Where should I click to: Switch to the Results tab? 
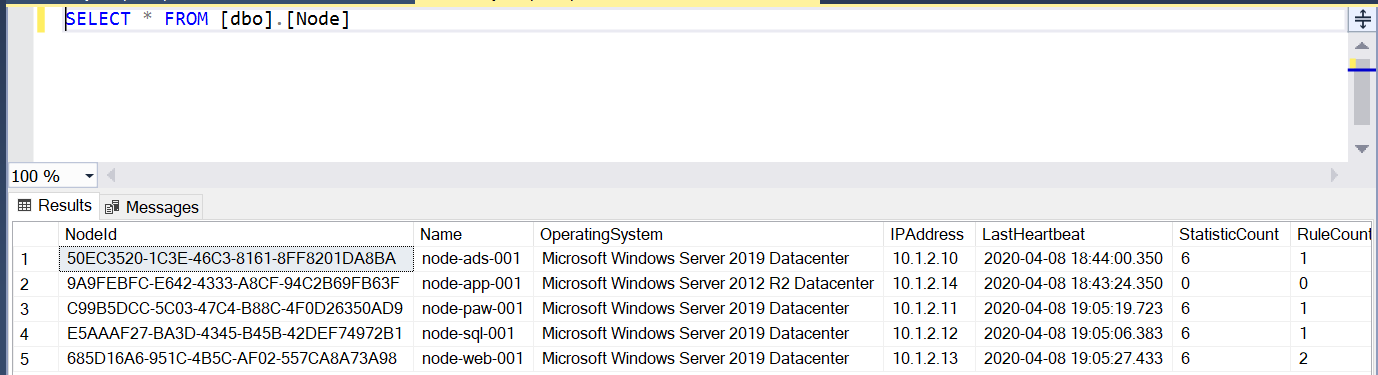(55, 206)
